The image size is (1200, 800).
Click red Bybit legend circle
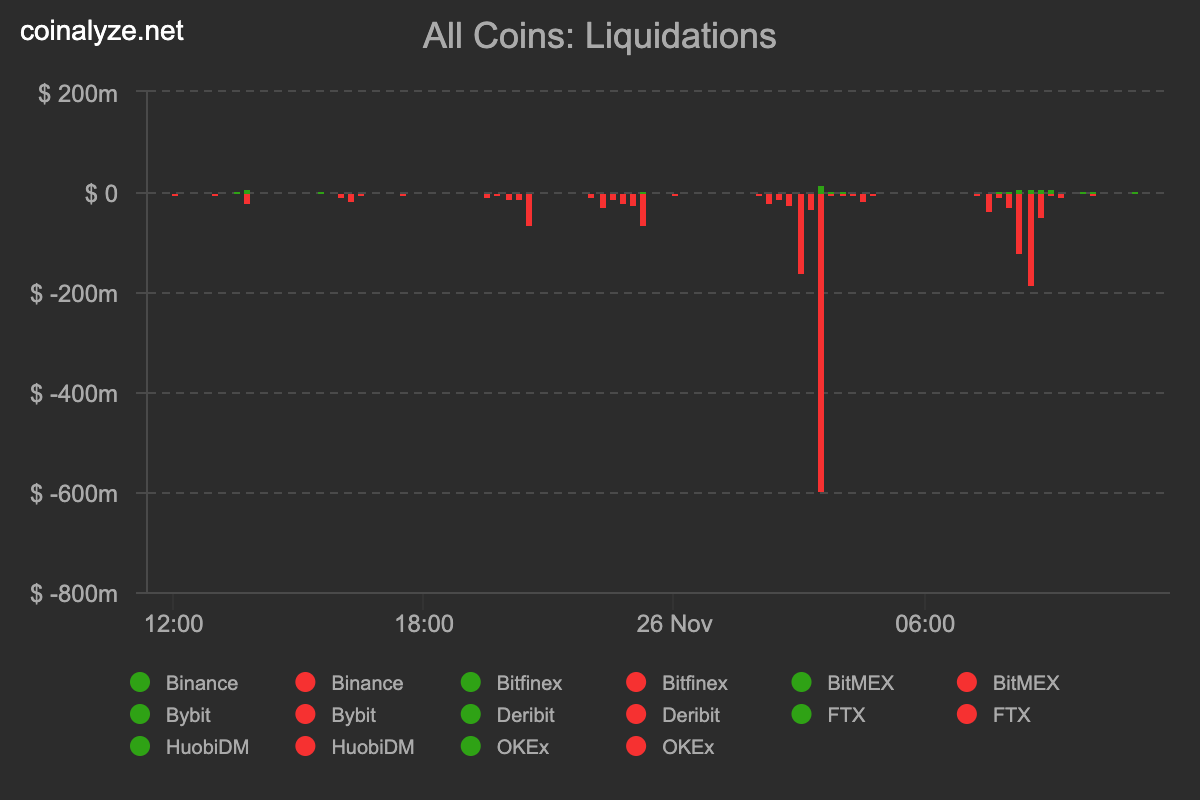tap(305, 715)
